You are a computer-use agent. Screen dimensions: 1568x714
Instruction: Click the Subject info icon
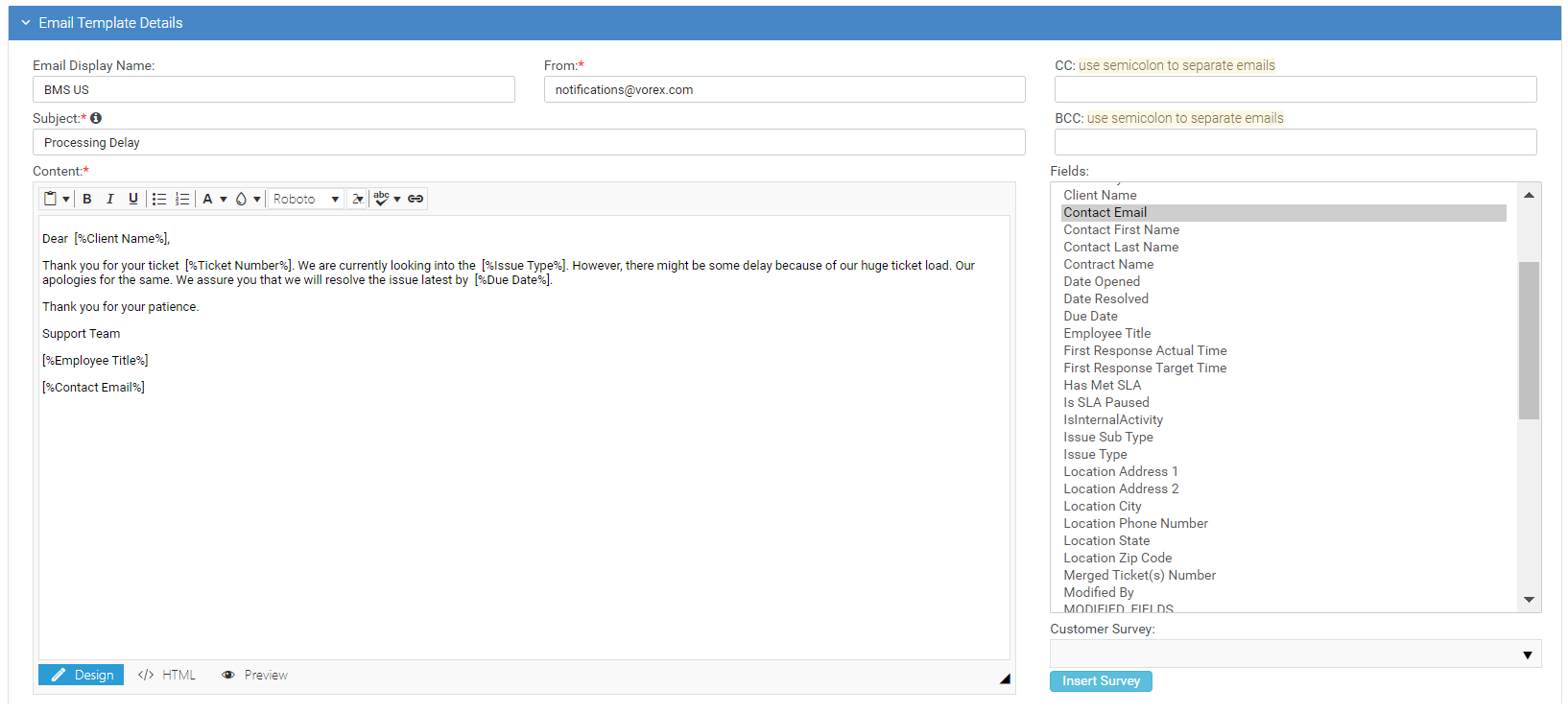pyautogui.click(x=96, y=118)
